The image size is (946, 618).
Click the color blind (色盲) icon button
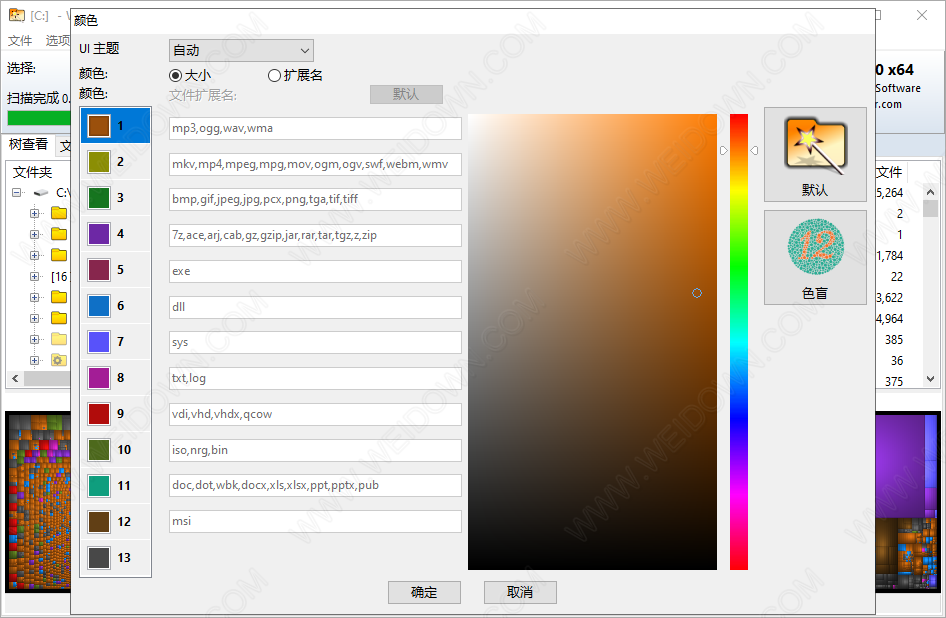point(815,258)
